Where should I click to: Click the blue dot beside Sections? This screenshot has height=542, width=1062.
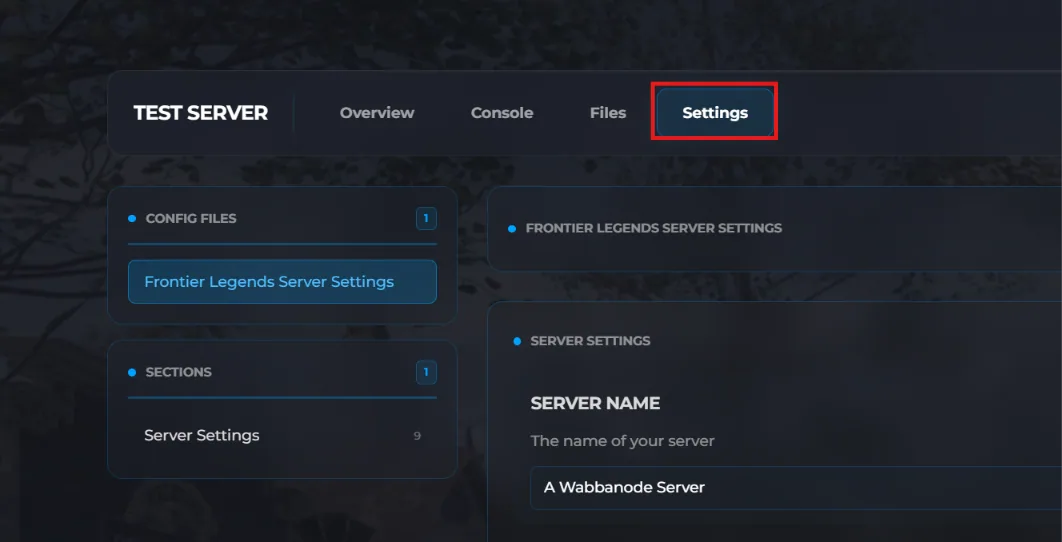(x=132, y=372)
